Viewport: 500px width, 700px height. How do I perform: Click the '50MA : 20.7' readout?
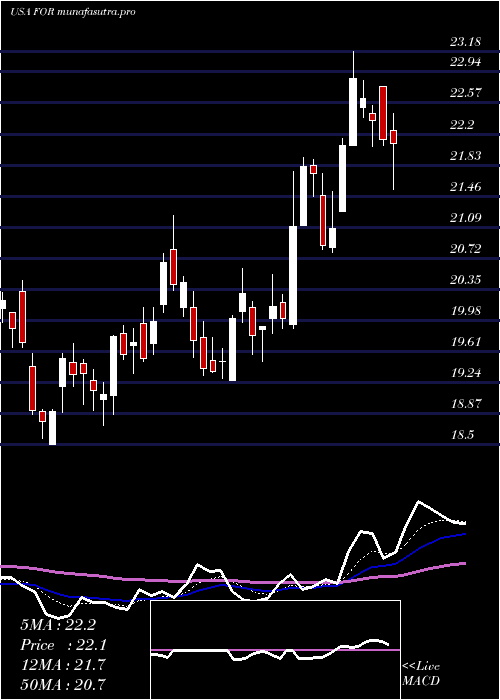point(63,684)
